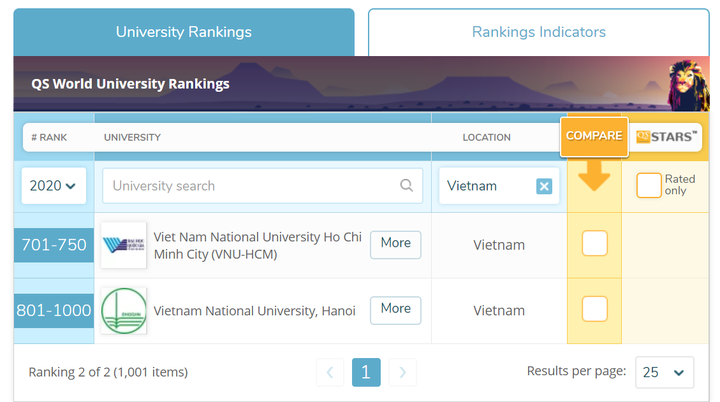Click Vietnam location cell in Hanoi row
Viewport: 720px width, 402px height.
pyautogui.click(x=499, y=311)
